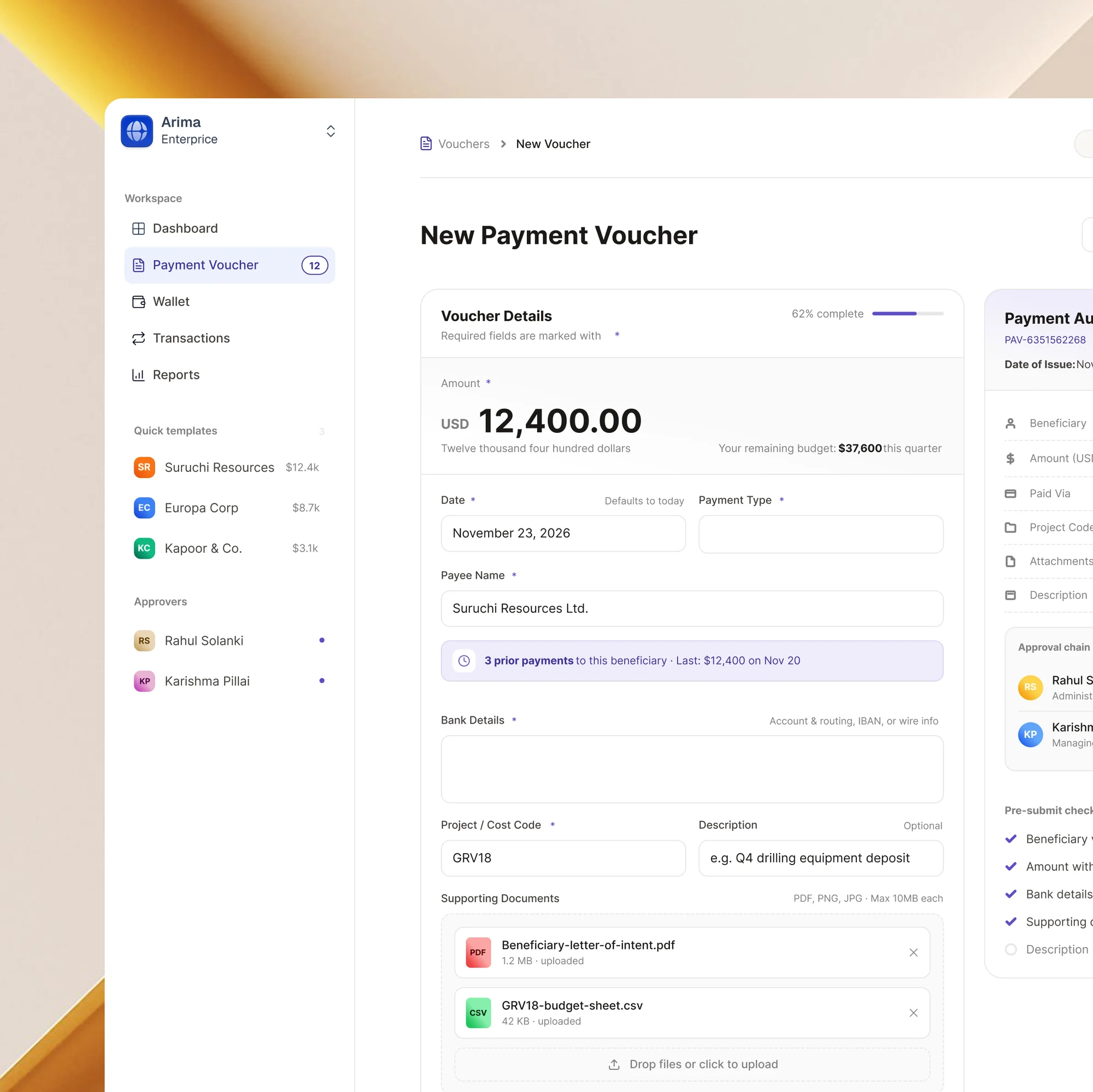Image resolution: width=1093 pixels, height=1092 pixels.
Task: Open the Payment Type dropdown field
Action: click(820, 533)
